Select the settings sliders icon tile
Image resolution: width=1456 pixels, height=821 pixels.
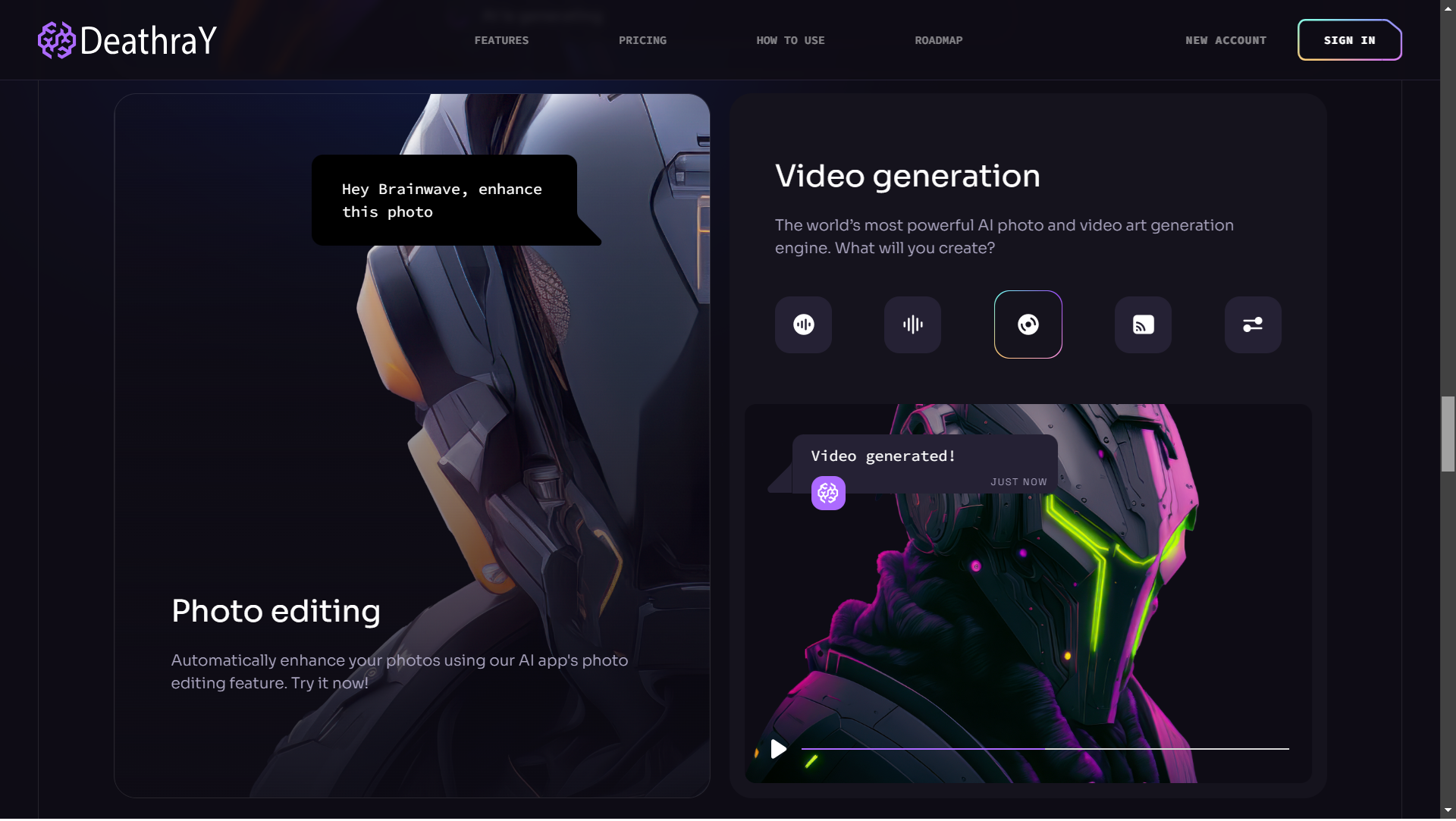[x=1252, y=324]
